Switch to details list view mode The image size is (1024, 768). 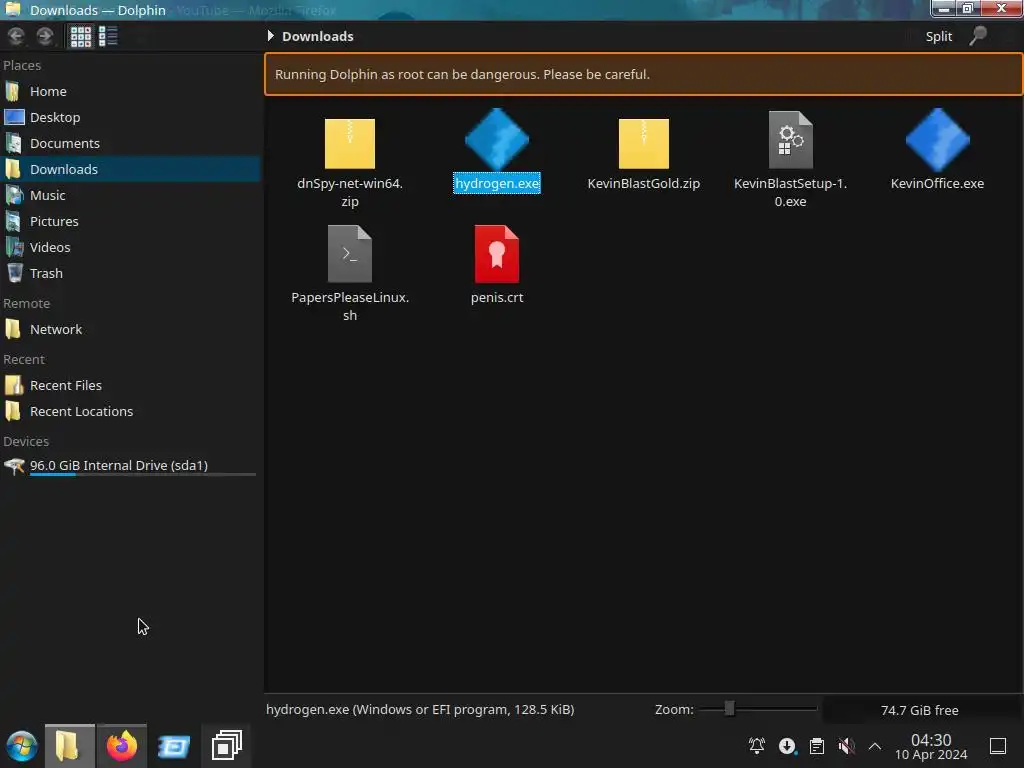[108, 36]
